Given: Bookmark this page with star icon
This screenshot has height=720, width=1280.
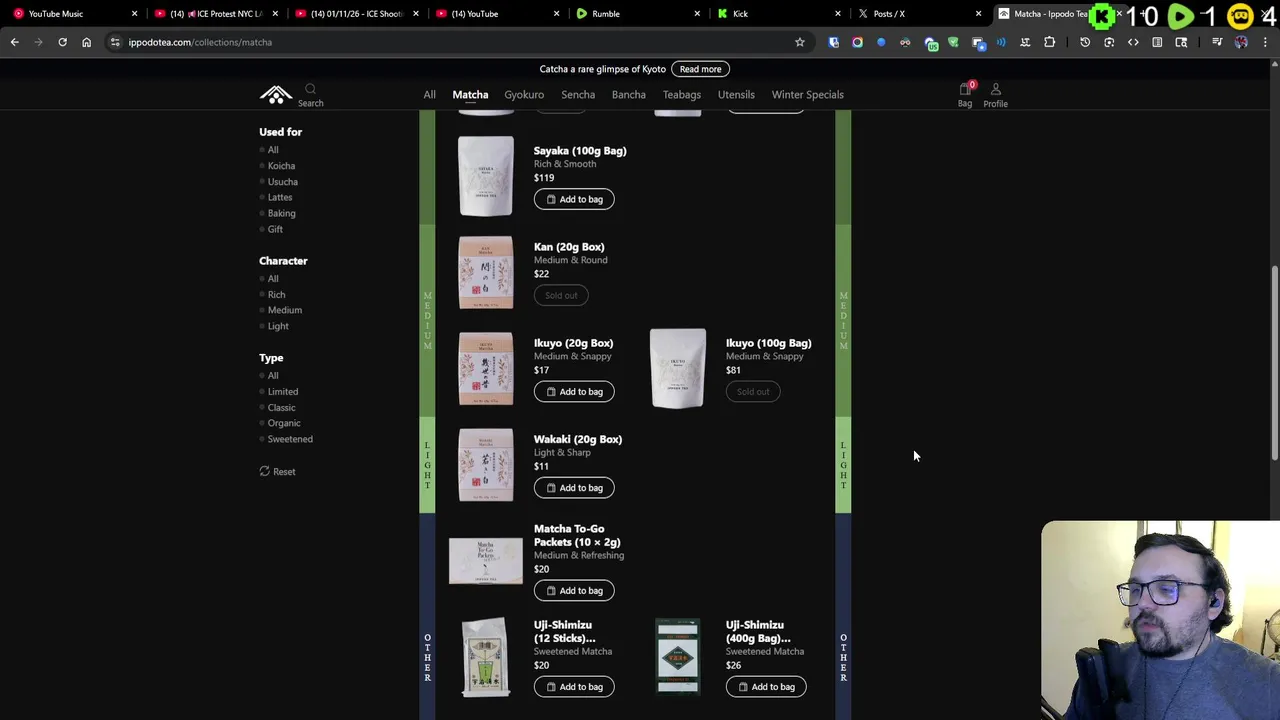Looking at the screenshot, I should pyautogui.click(x=799, y=42).
